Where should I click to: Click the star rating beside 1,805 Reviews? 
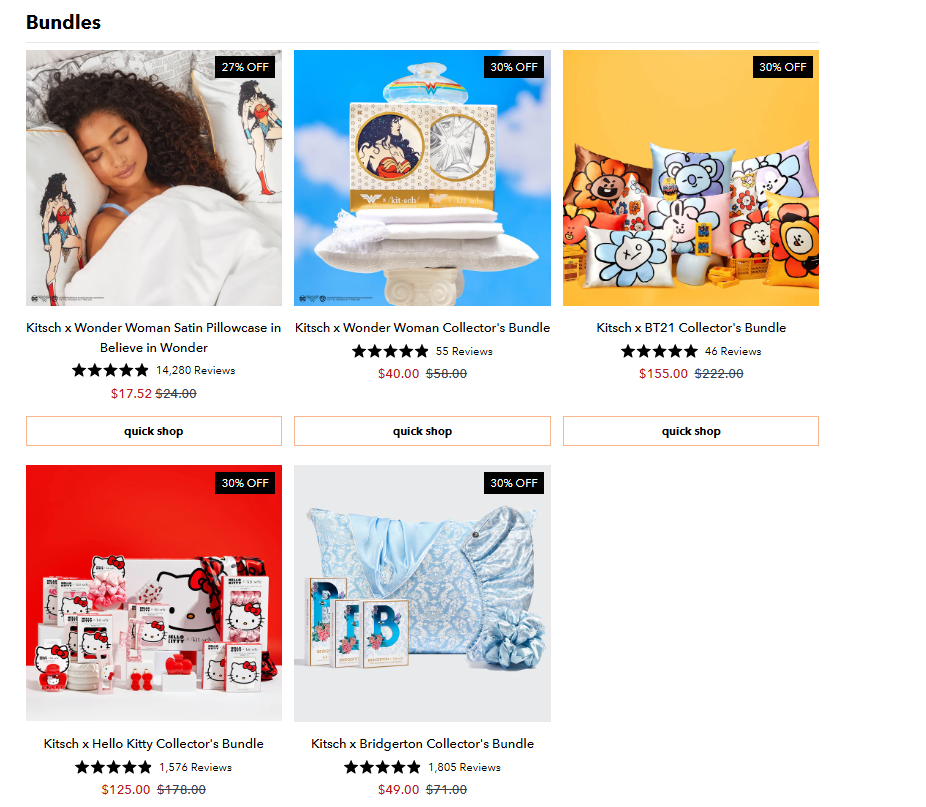pos(382,767)
